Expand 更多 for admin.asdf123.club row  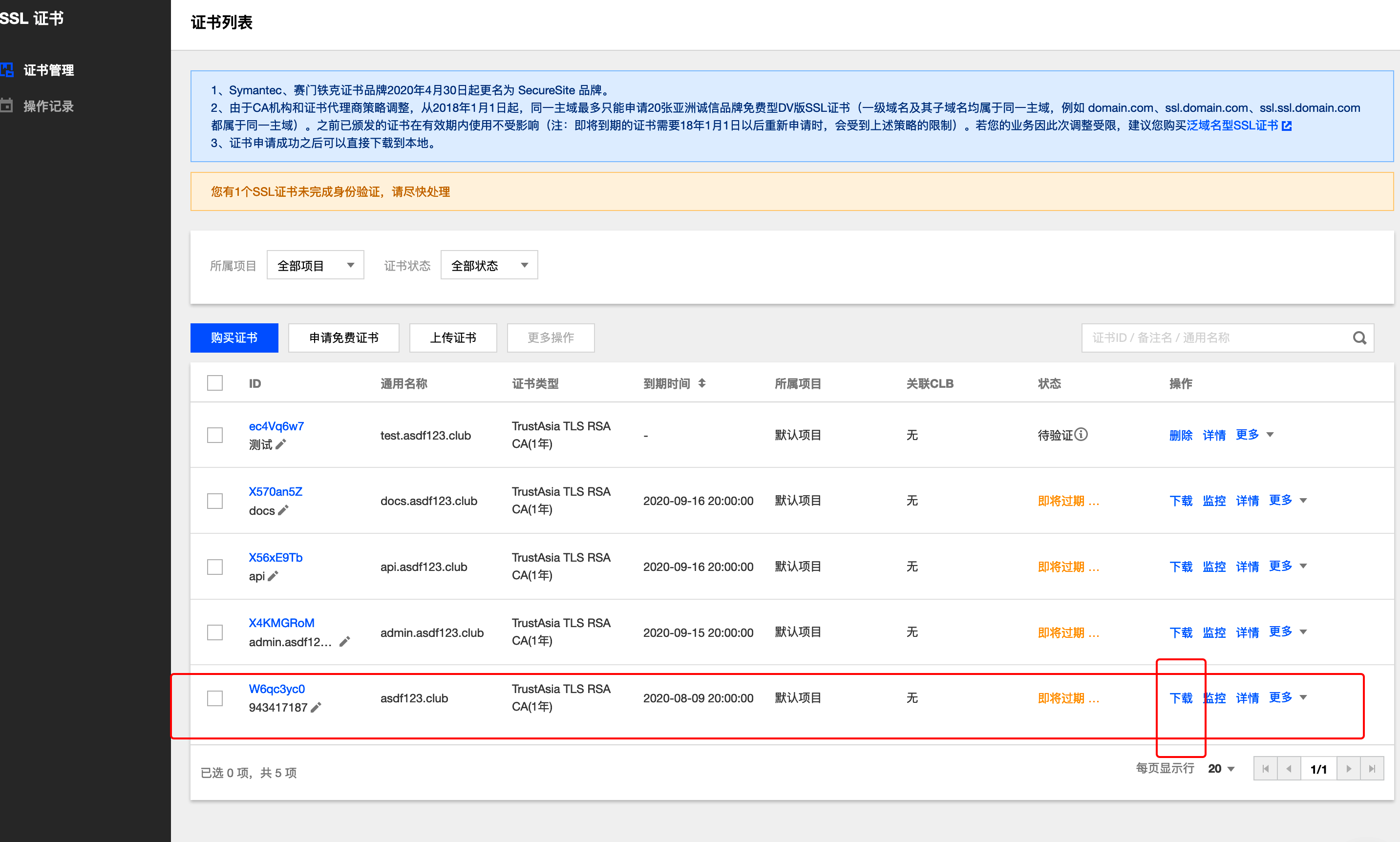pyautogui.click(x=1288, y=632)
